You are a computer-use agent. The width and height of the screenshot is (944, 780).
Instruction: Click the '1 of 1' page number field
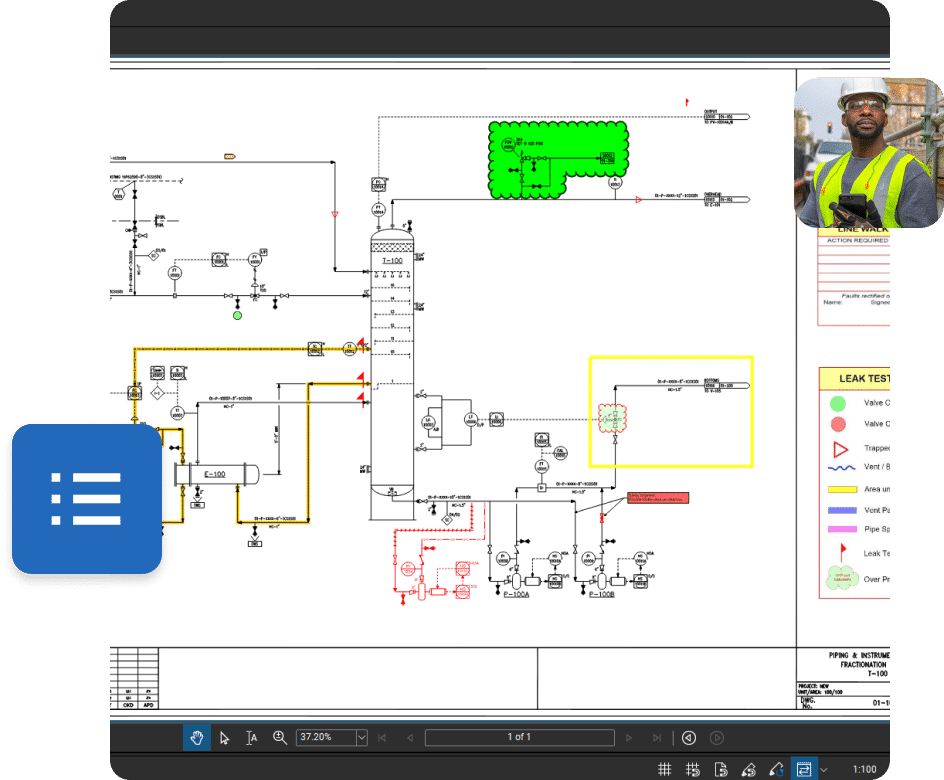tap(520, 737)
